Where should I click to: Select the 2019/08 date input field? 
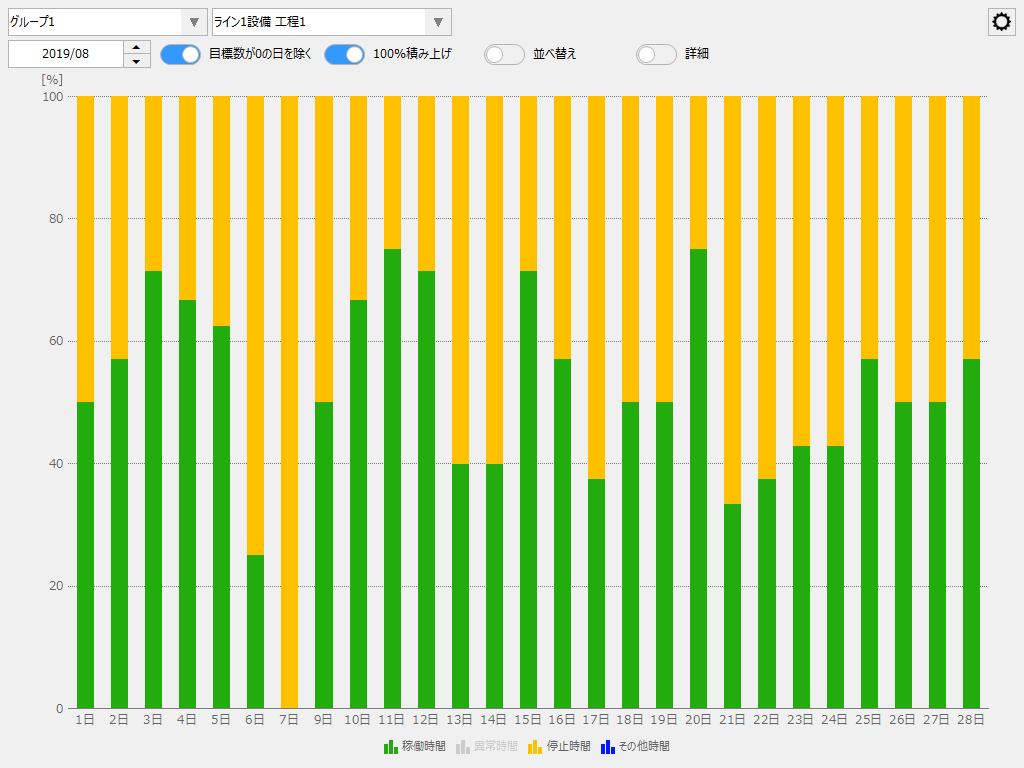[65, 54]
